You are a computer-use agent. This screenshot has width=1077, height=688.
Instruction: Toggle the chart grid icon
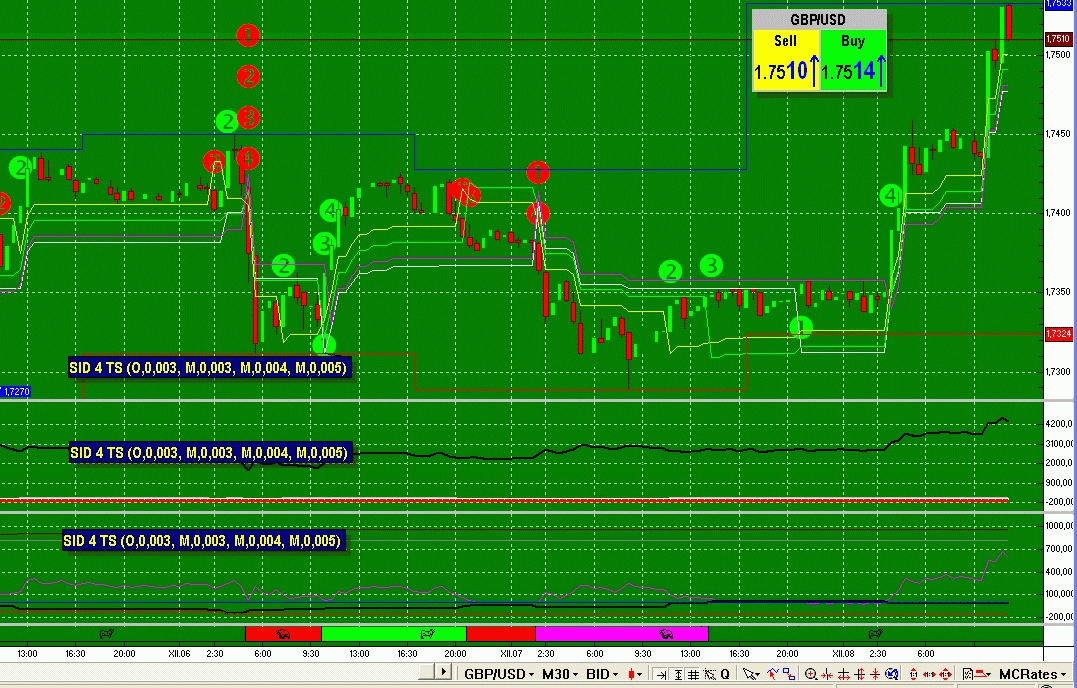coord(693,674)
